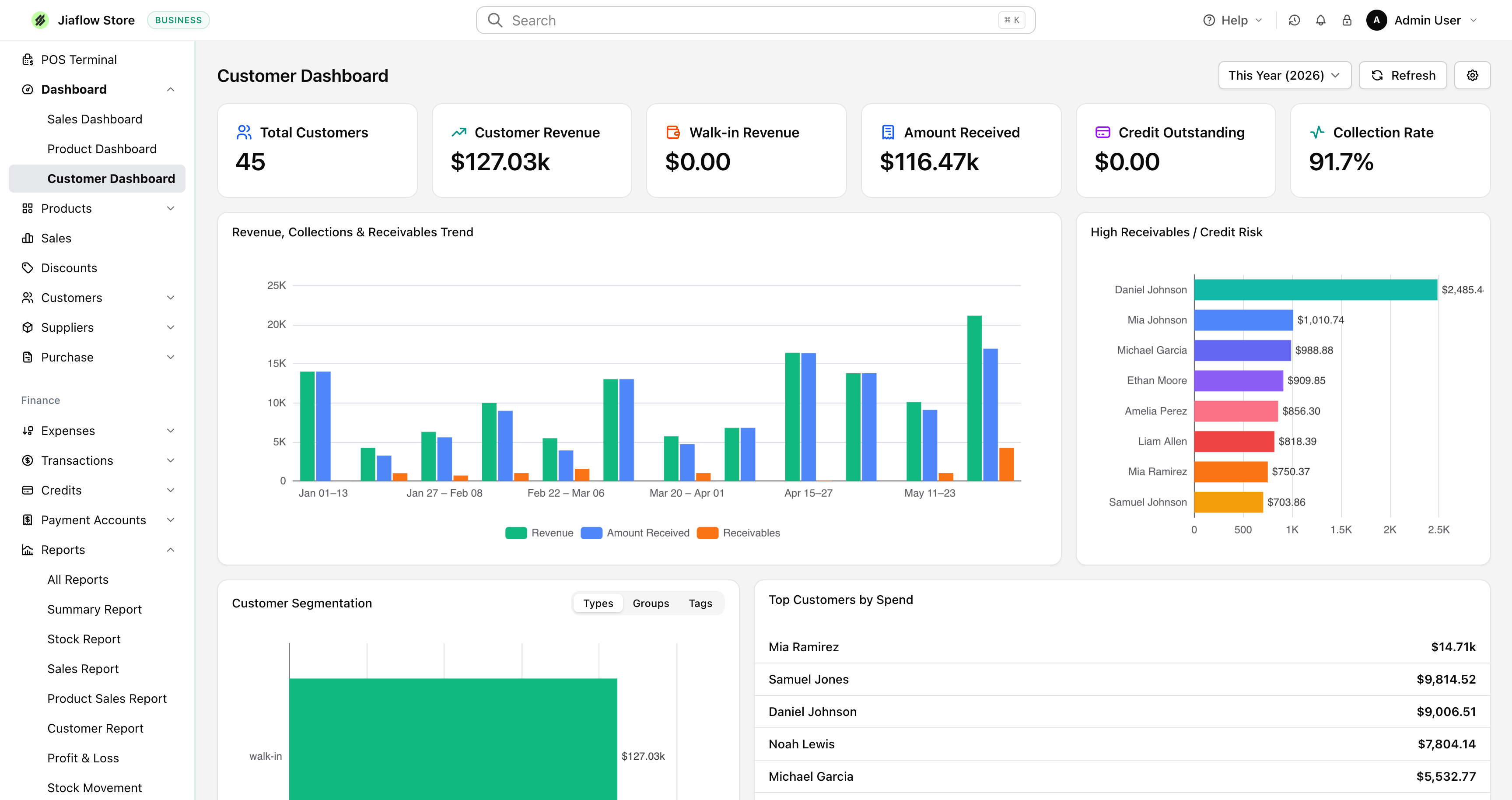Click the Admin User avatar

(x=1376, y=20)
